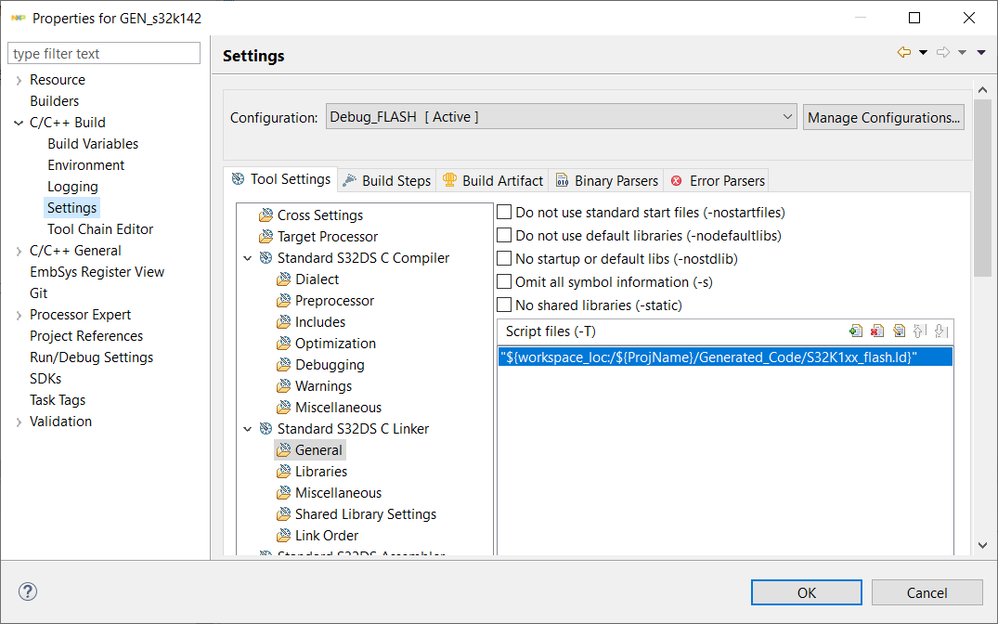Check Omit all symbol information (-s)

(x=505, y=282)
